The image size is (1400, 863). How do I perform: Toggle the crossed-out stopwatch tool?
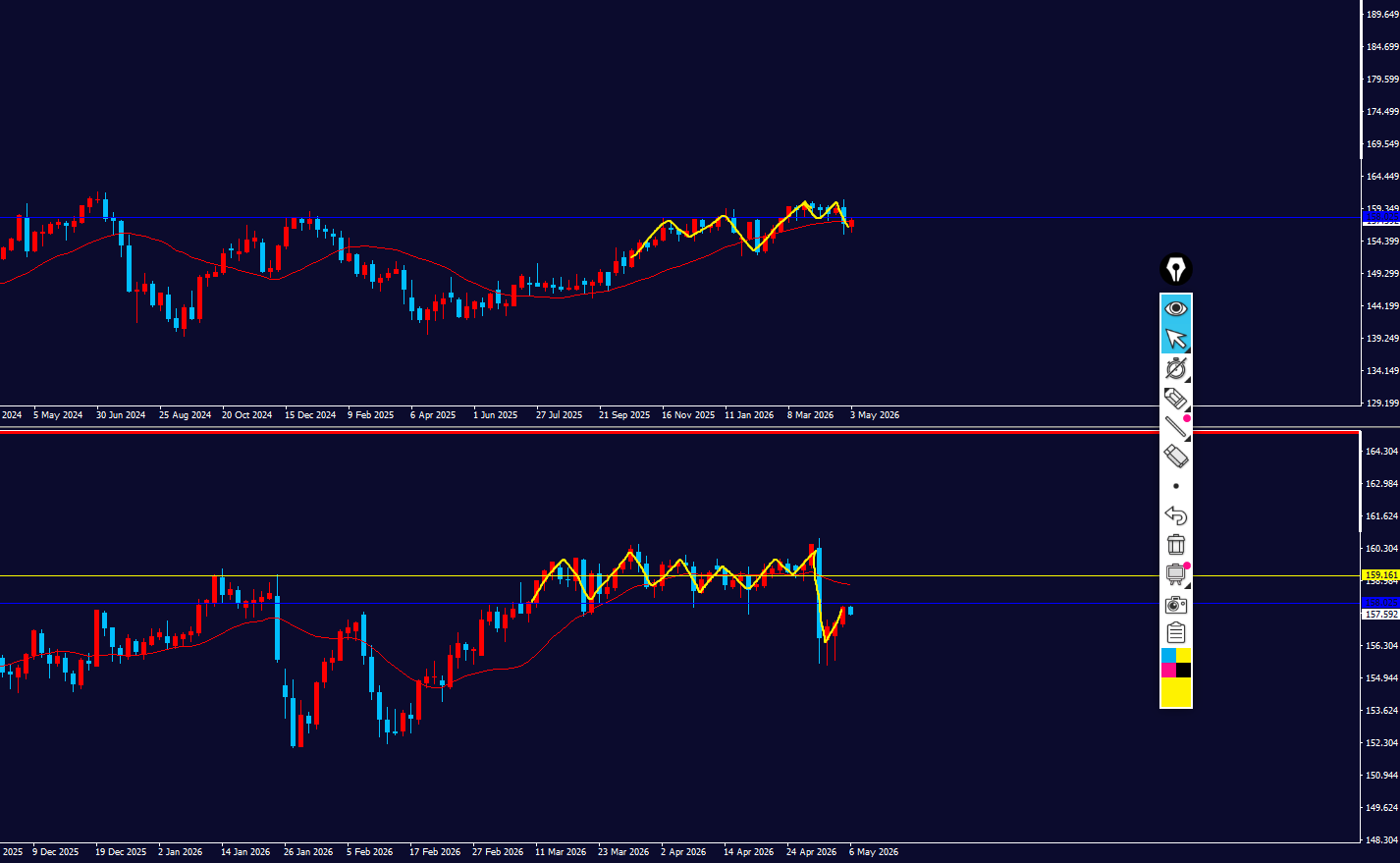(x=1176, y=368)
